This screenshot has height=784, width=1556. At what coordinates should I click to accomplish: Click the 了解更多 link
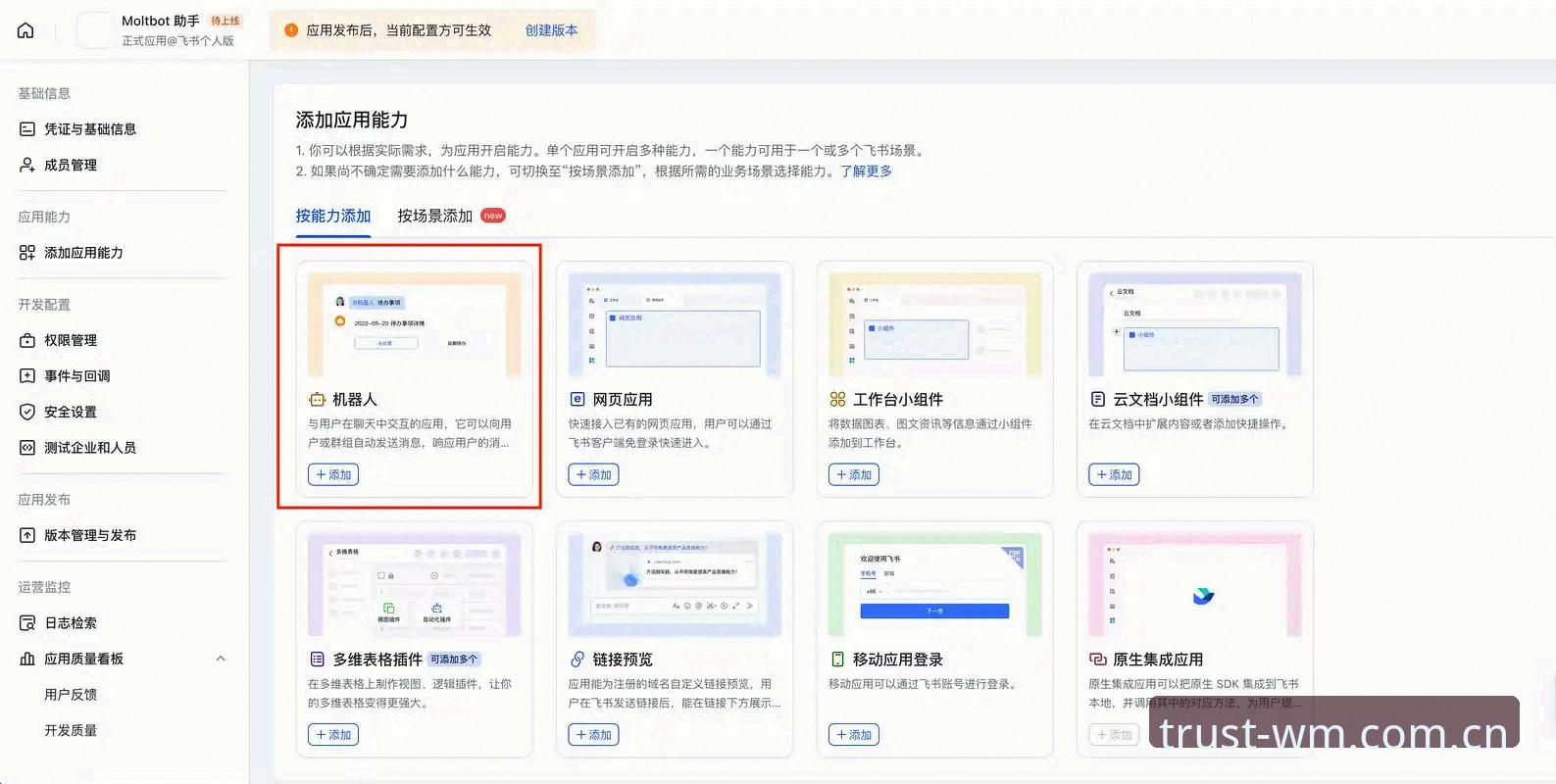[867, 171]
